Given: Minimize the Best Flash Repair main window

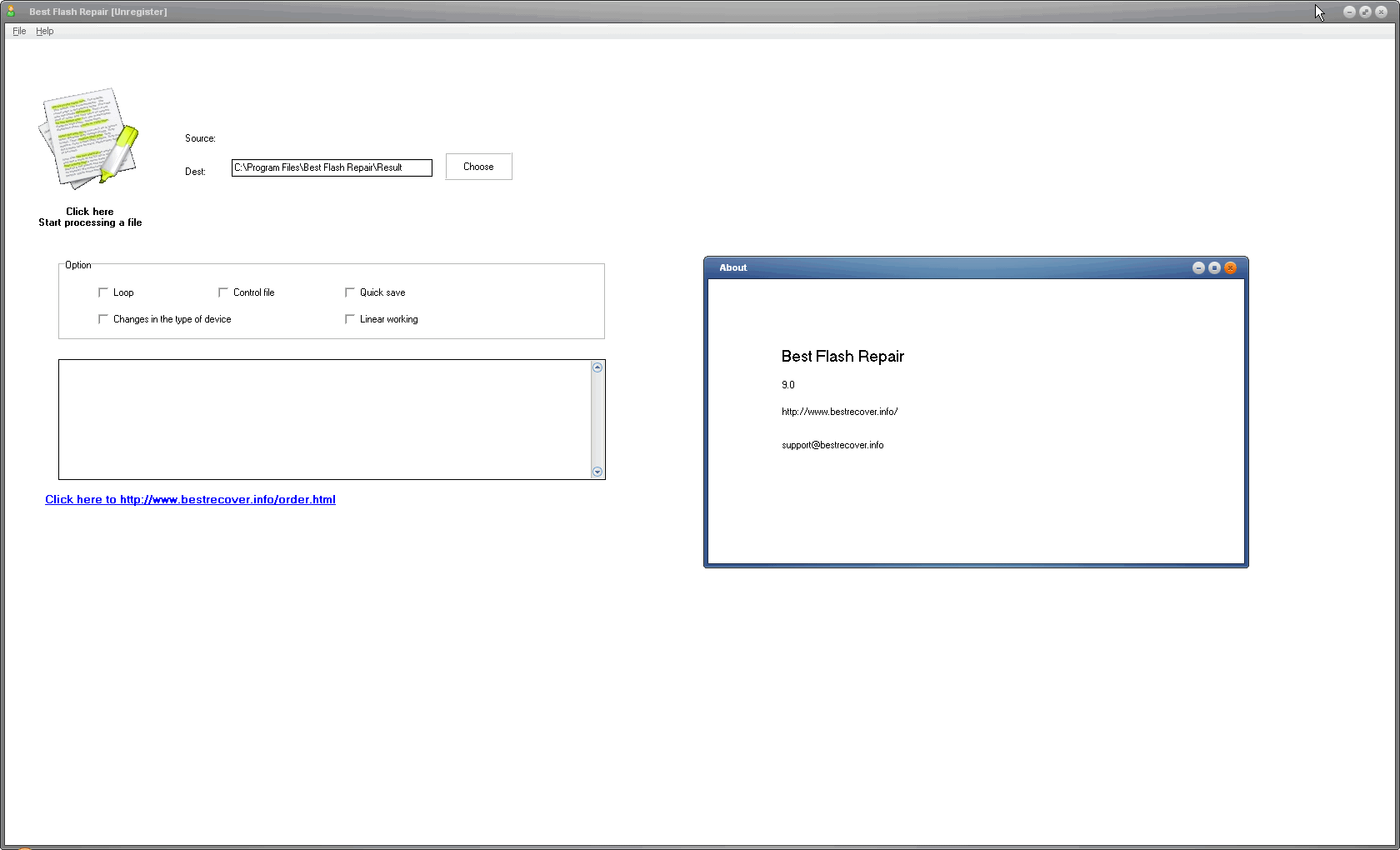Looking at the screenshot, I should [1349, 12].
